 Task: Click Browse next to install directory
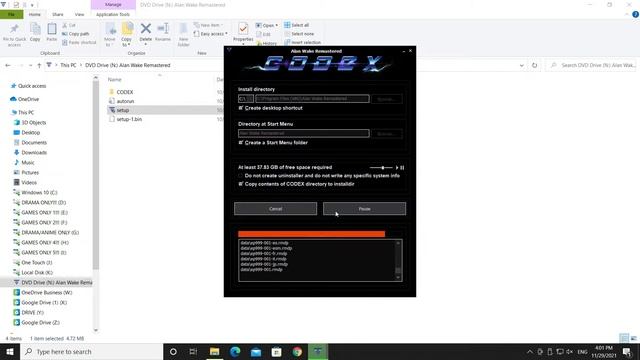(x=387, y=99)
